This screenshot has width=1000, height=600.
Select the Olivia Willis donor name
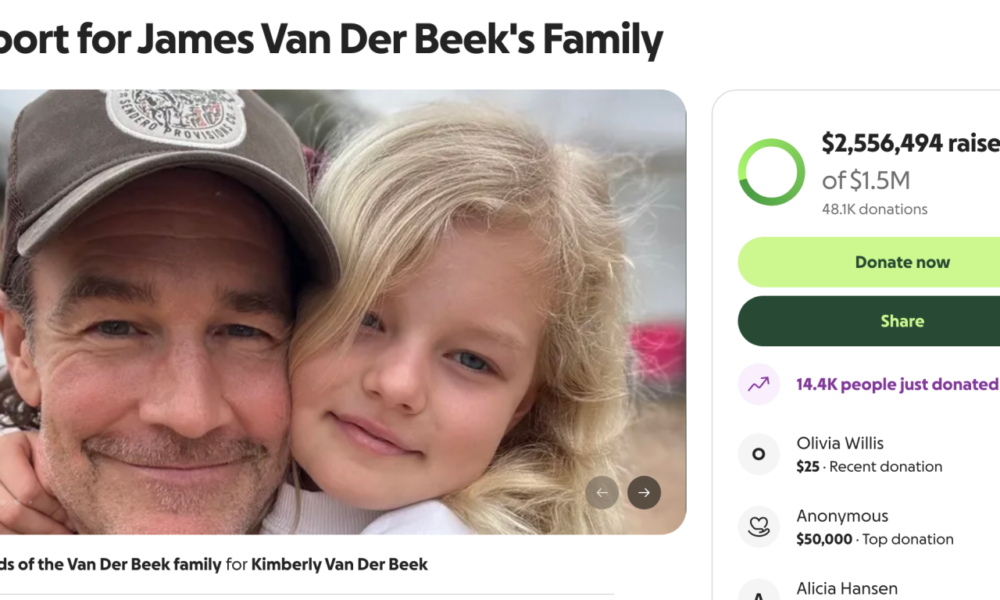point(840,443)
